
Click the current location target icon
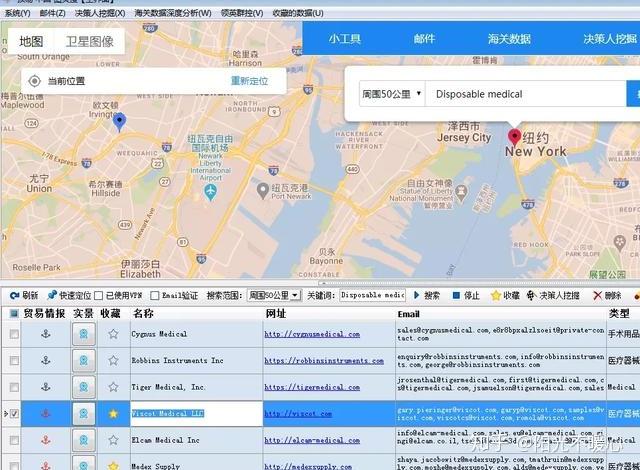pos(35,81)
